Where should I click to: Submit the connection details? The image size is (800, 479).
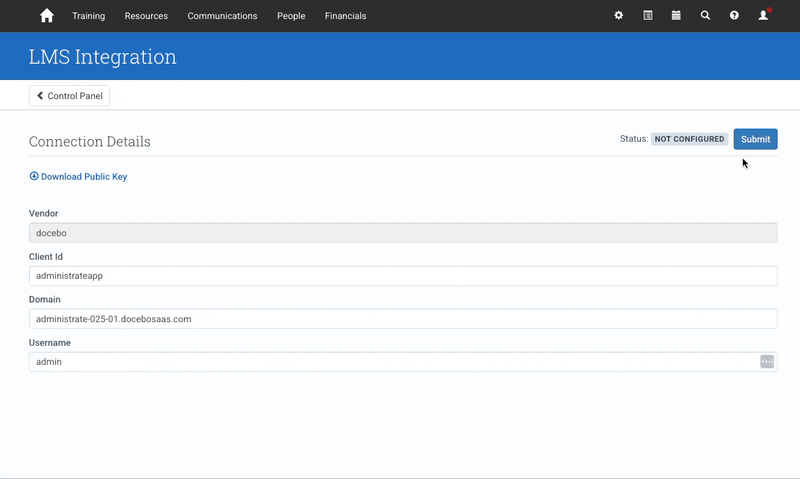[756, 139]
